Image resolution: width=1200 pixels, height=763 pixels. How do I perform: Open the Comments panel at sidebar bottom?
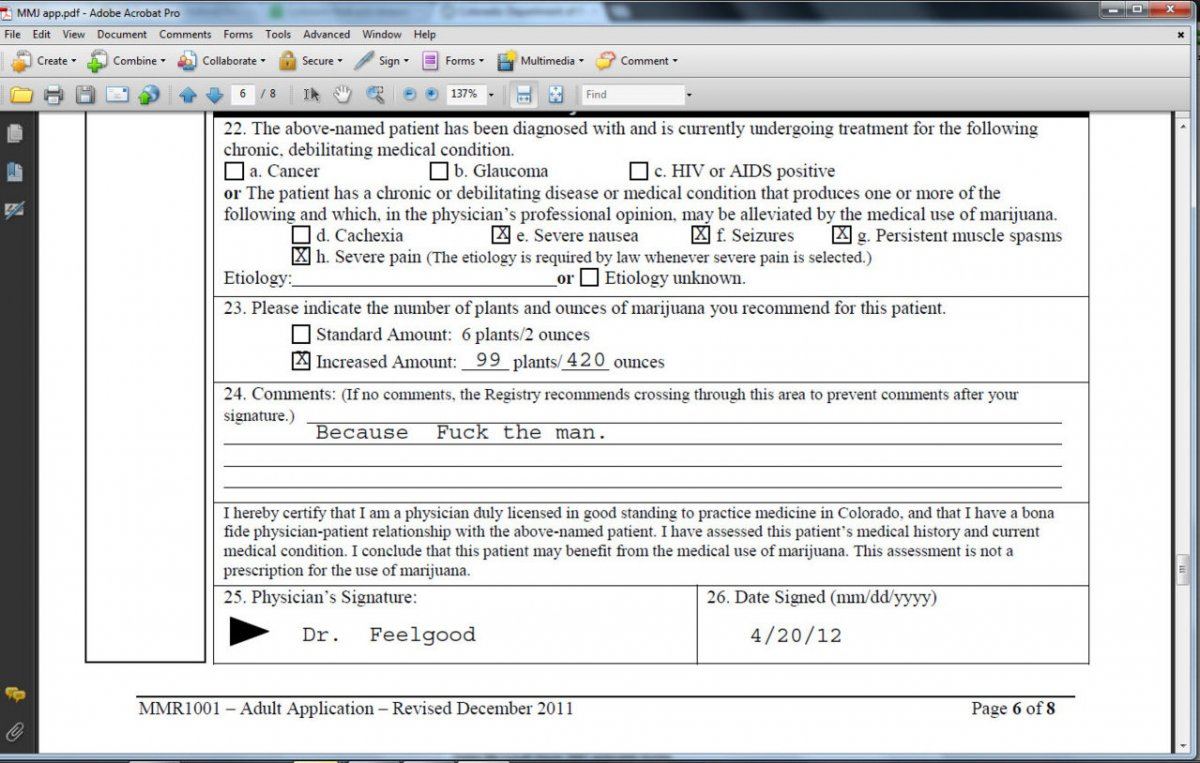click(15, 694)
